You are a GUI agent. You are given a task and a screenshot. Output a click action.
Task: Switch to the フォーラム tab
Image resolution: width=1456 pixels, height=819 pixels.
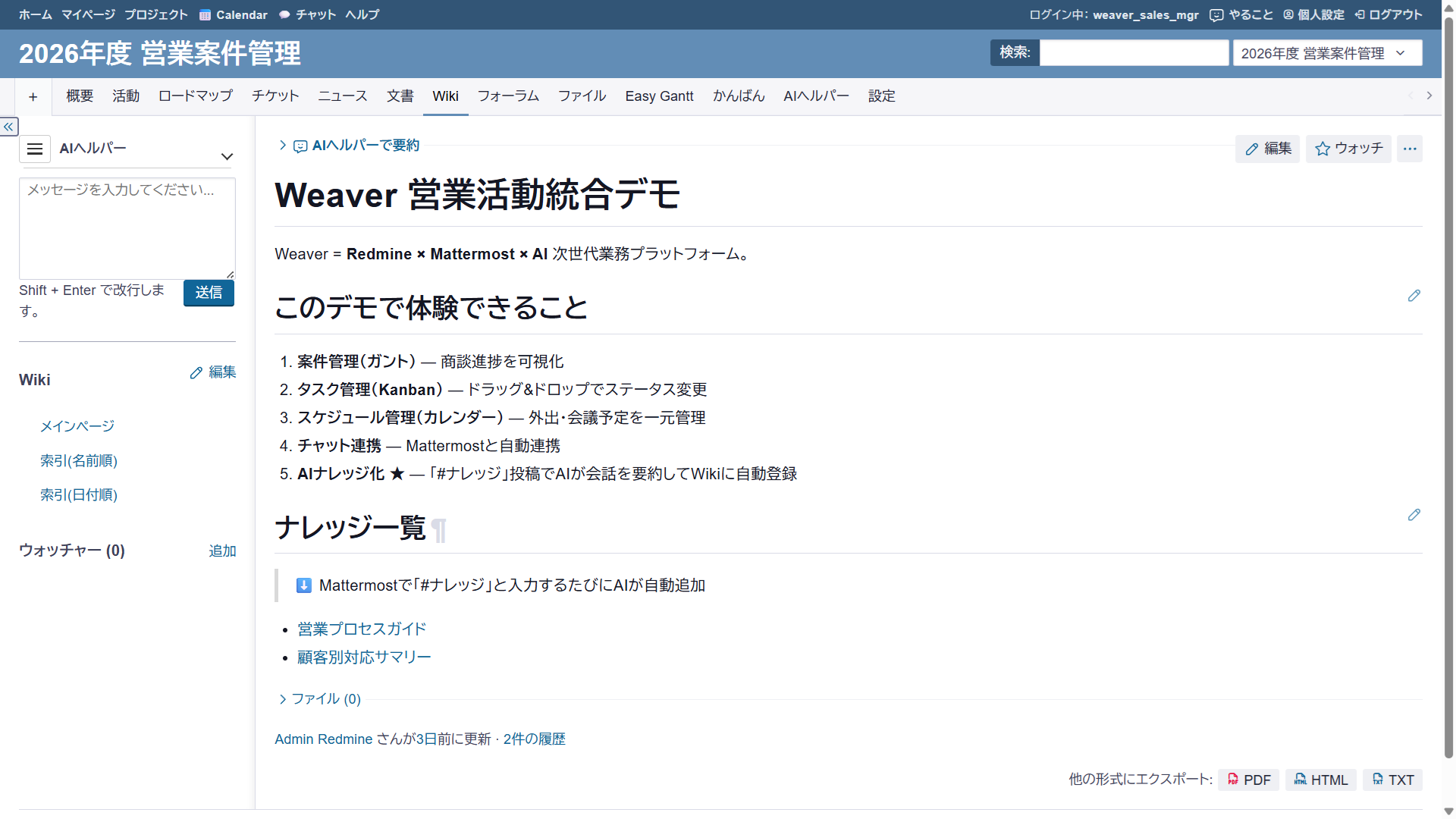[x=508, y=96]
